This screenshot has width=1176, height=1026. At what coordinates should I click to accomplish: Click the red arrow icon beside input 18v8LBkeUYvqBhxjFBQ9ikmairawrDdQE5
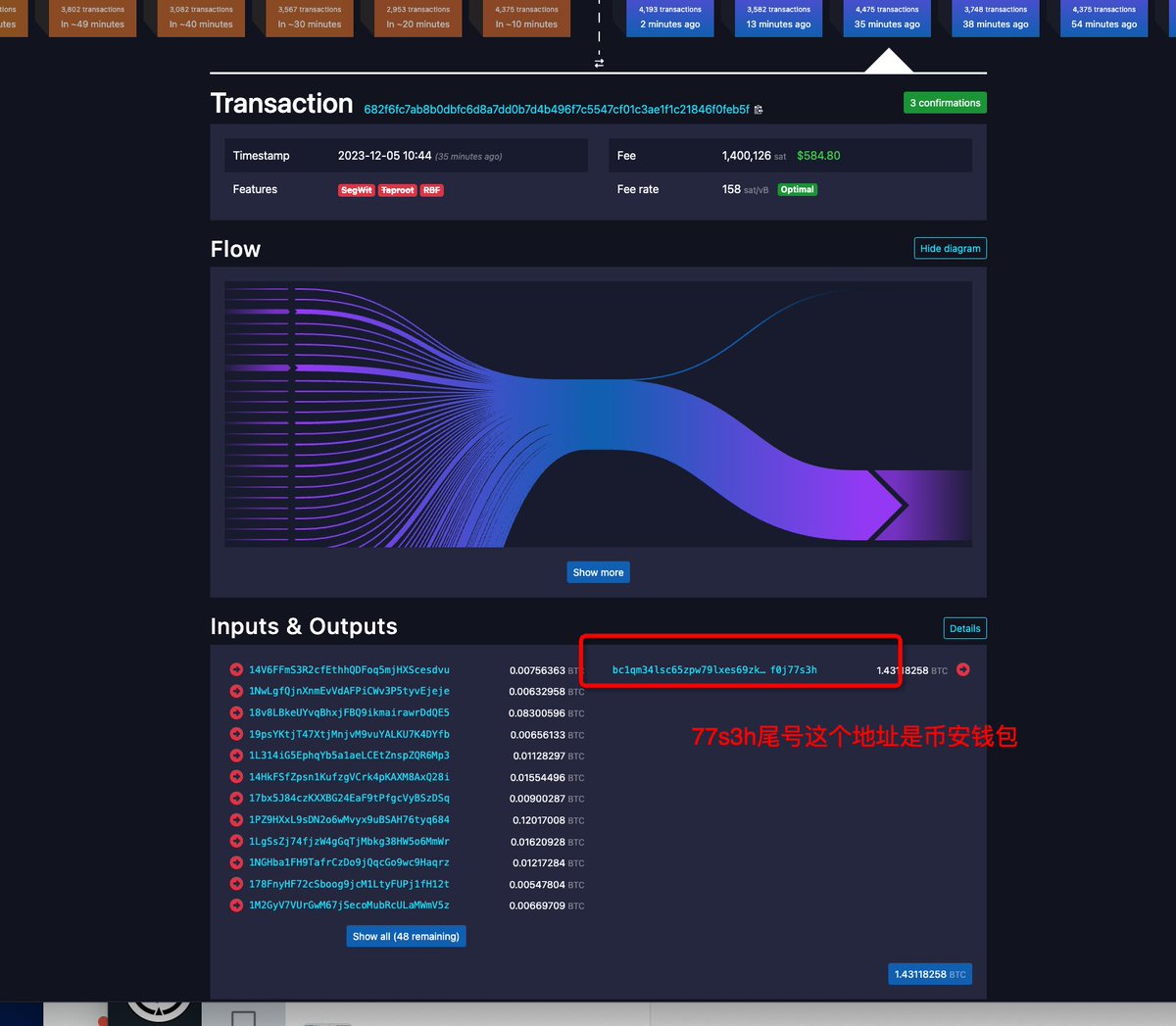tap(236, 713)
